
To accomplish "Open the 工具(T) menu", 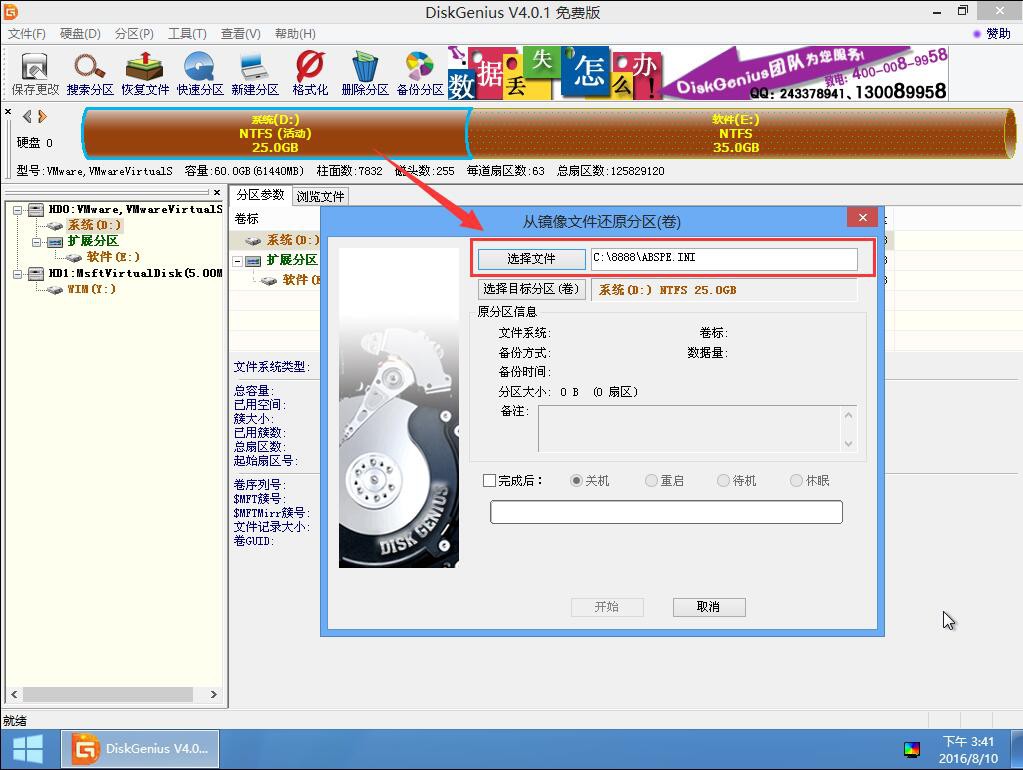I will click(184, 33).
